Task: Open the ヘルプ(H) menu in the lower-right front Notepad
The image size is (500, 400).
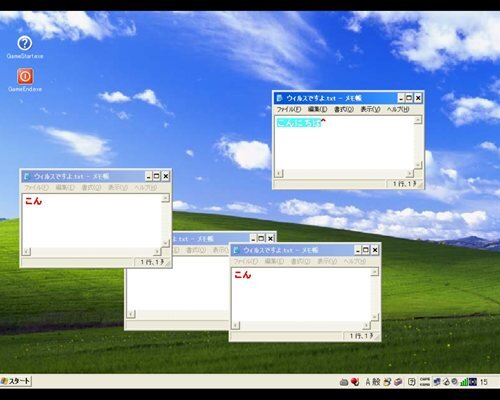Action: pyautogui.click(x=355, y=261)
